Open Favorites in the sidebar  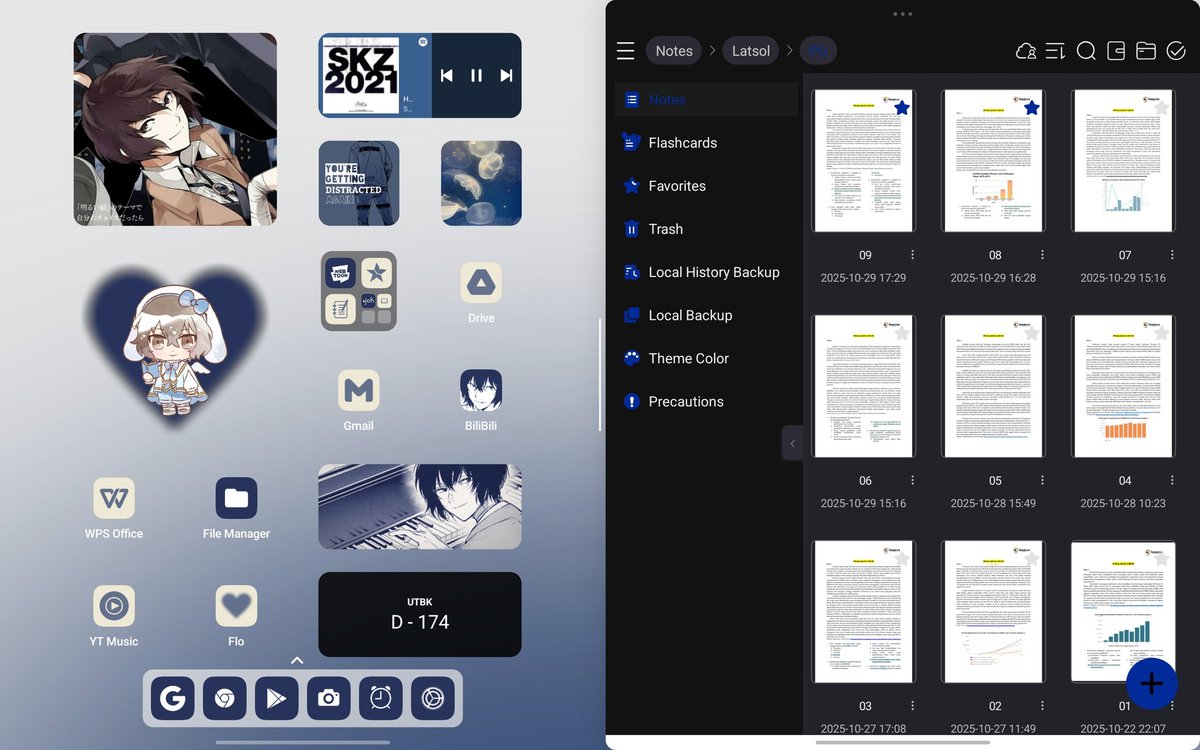tap(707, 186)
